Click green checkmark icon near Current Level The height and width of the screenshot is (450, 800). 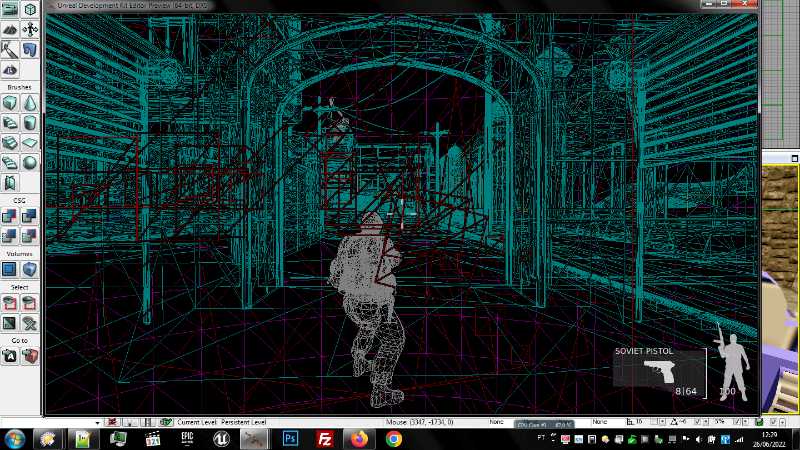click(166, 422)
